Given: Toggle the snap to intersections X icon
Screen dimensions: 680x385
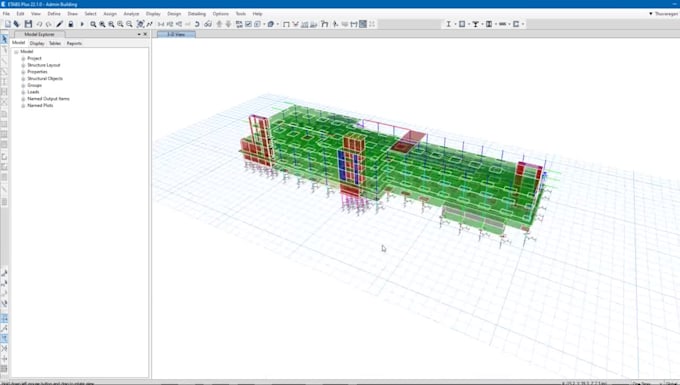Looking at the screenshot, I should (x=4, y=348).
